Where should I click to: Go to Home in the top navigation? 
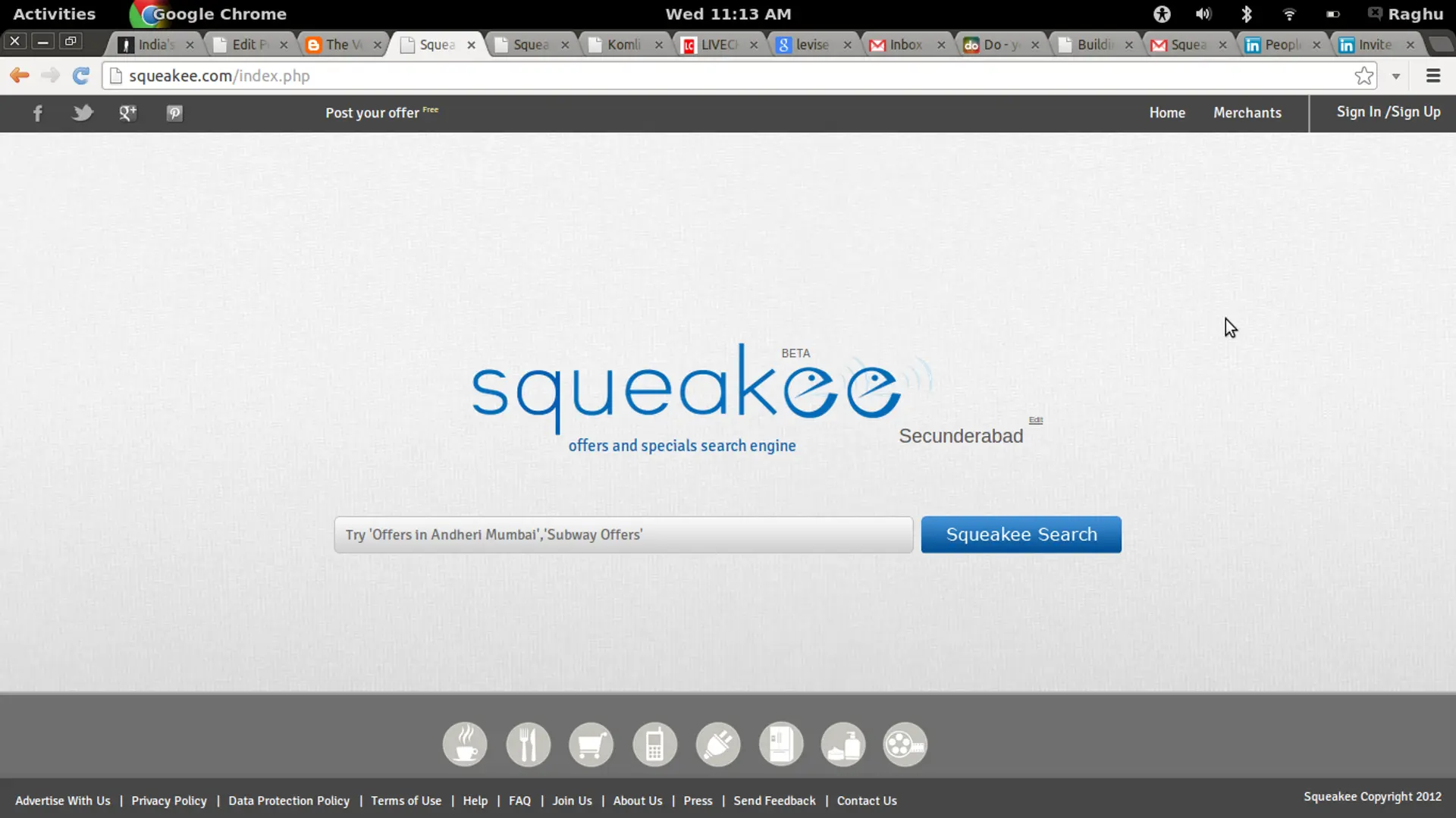[x=1167, y=113]
